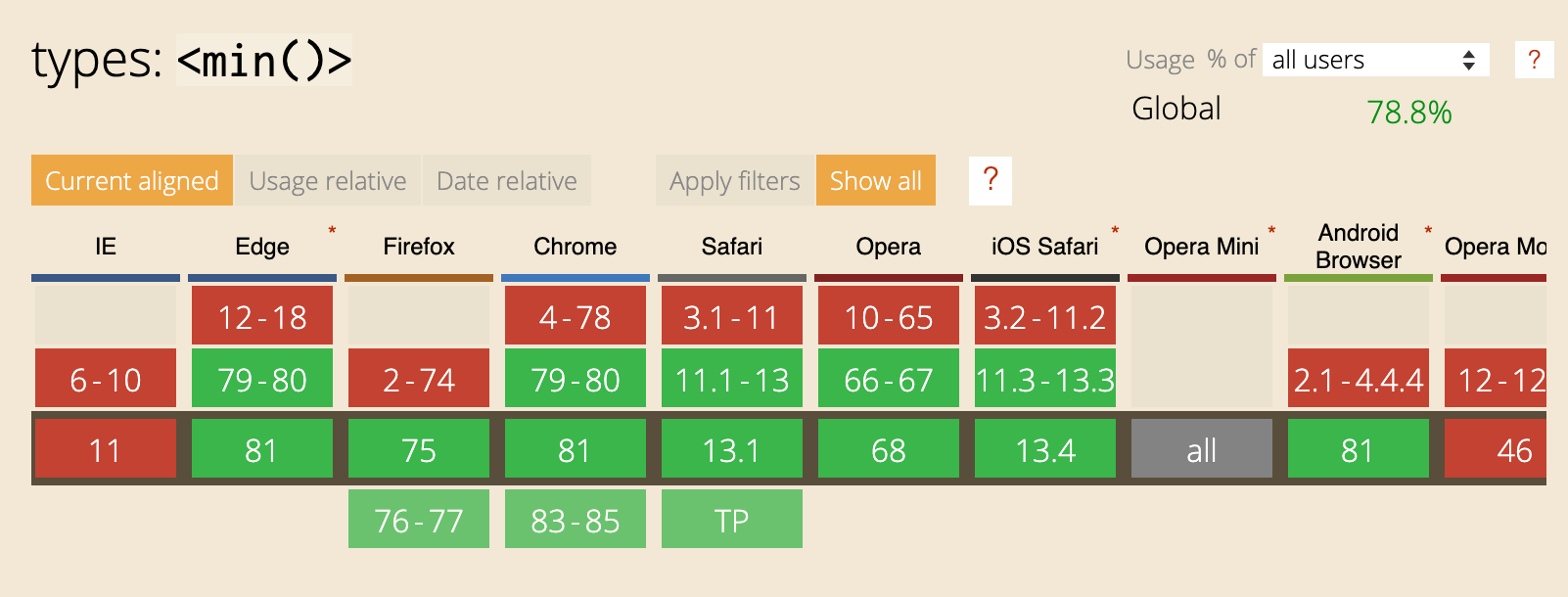Click the Show all button
The height and width of the screenshot is (597, 1568).
coord(875,180)
